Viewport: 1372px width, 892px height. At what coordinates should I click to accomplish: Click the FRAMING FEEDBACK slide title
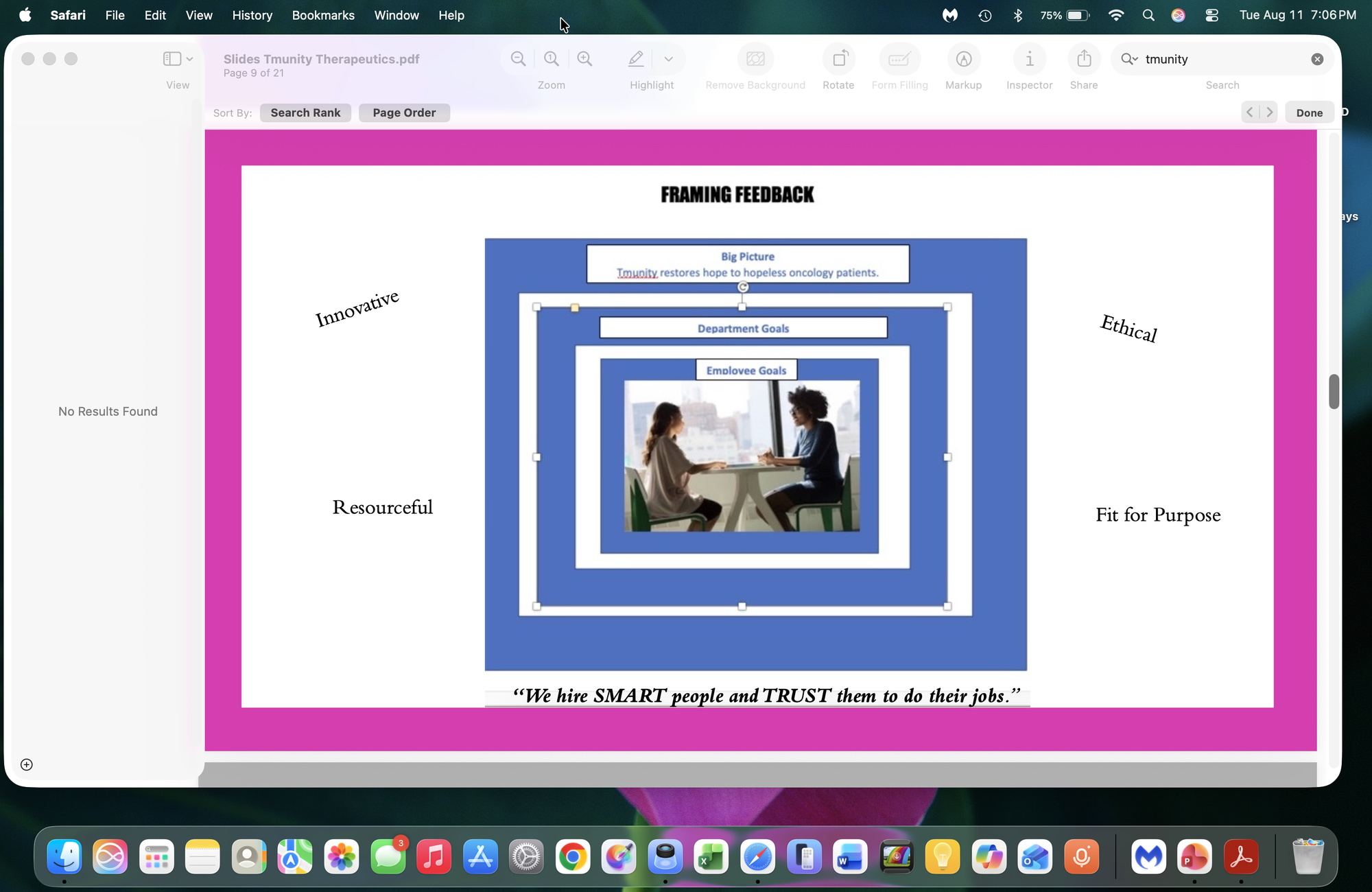coord(737,195)
